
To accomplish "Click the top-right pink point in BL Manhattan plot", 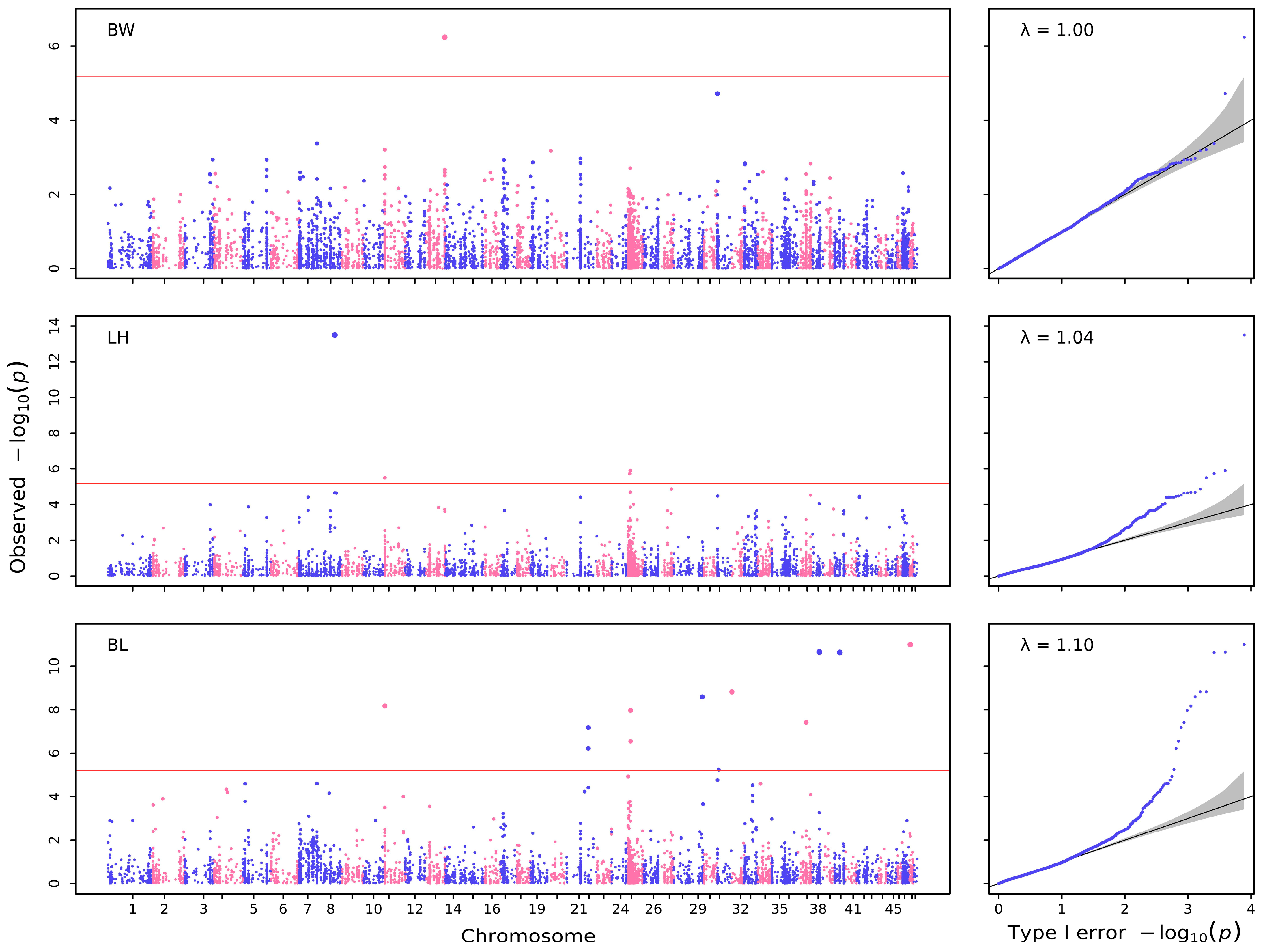I will (910, 645).
